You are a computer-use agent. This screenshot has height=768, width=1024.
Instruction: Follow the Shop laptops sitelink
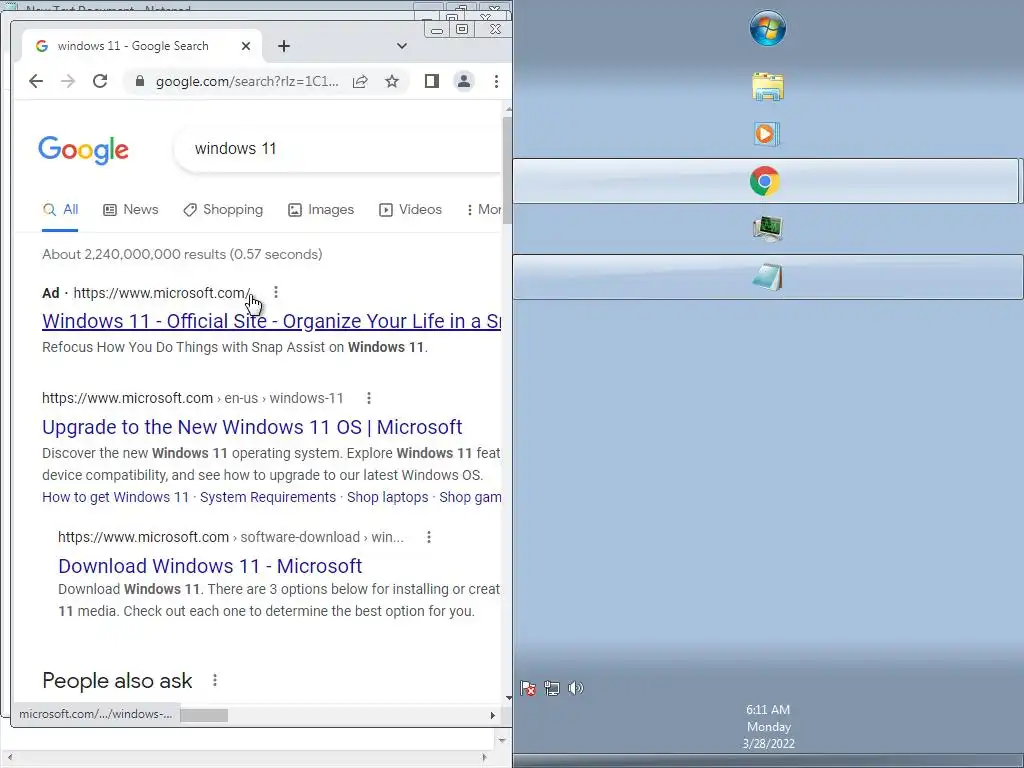(x=387, y=497)
